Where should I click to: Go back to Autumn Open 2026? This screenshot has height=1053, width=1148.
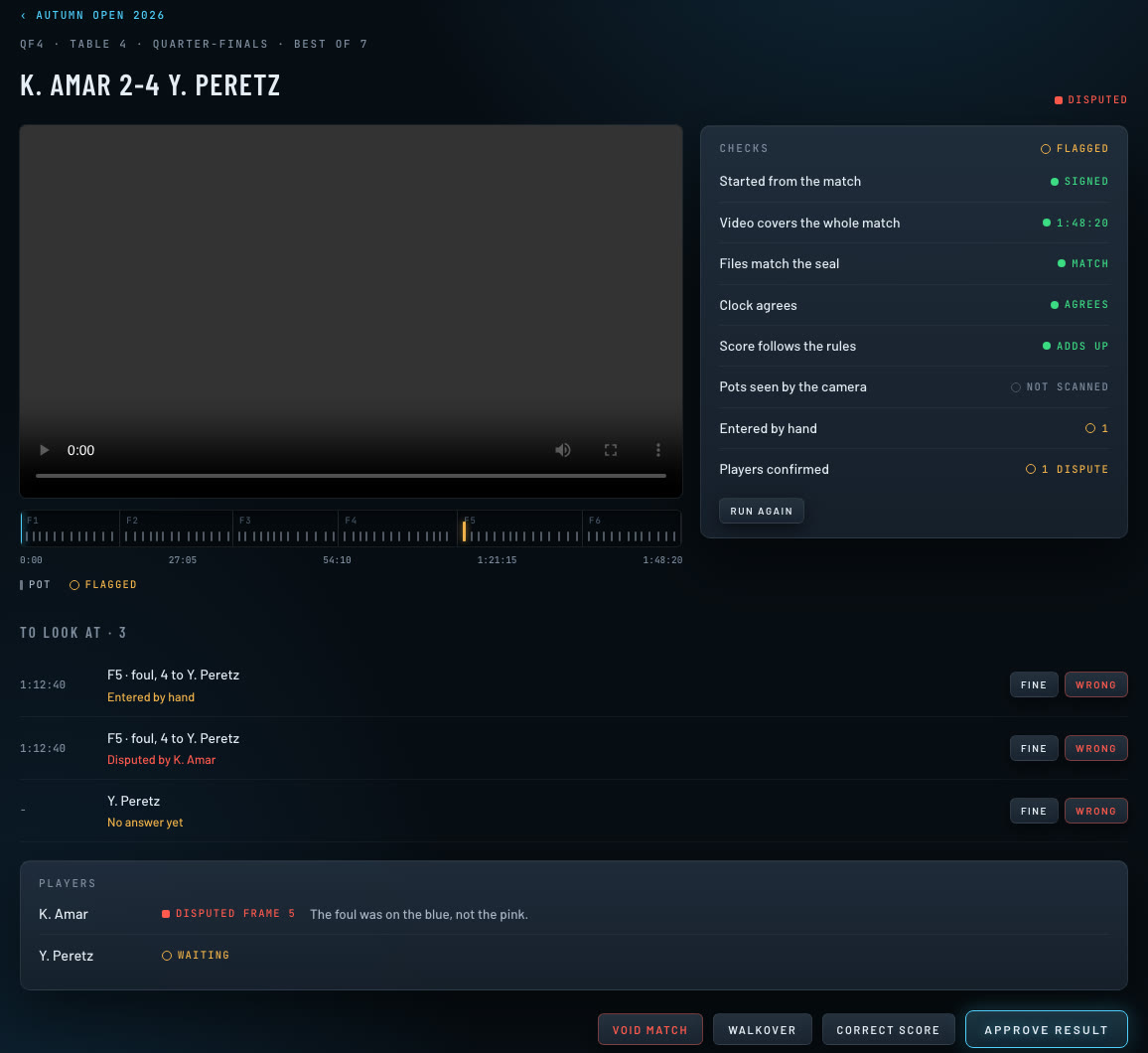(x=92, y=15)
